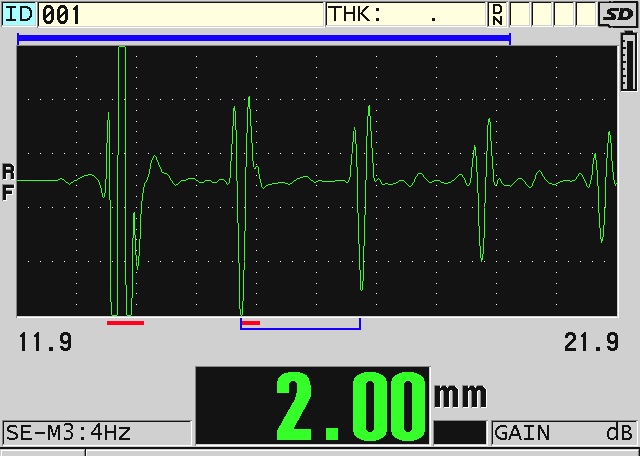Select the range start value 11.9
The image size is (640, 456).
(45, 343)
